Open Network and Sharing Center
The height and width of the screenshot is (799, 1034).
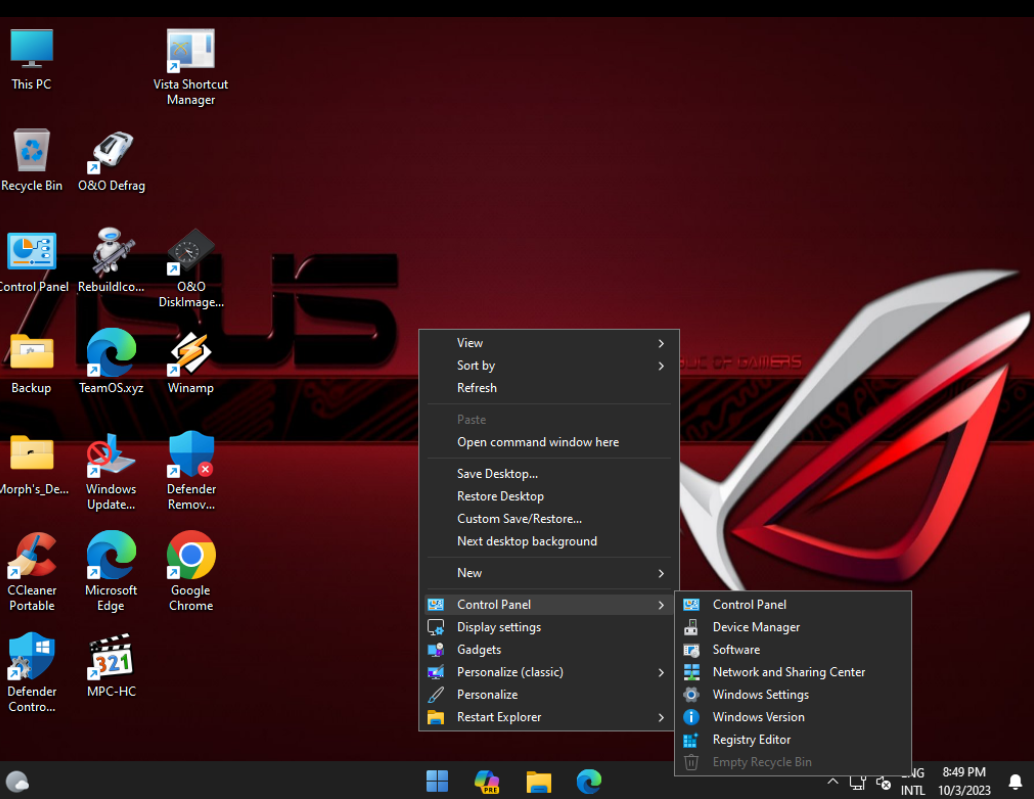(793, 672)
